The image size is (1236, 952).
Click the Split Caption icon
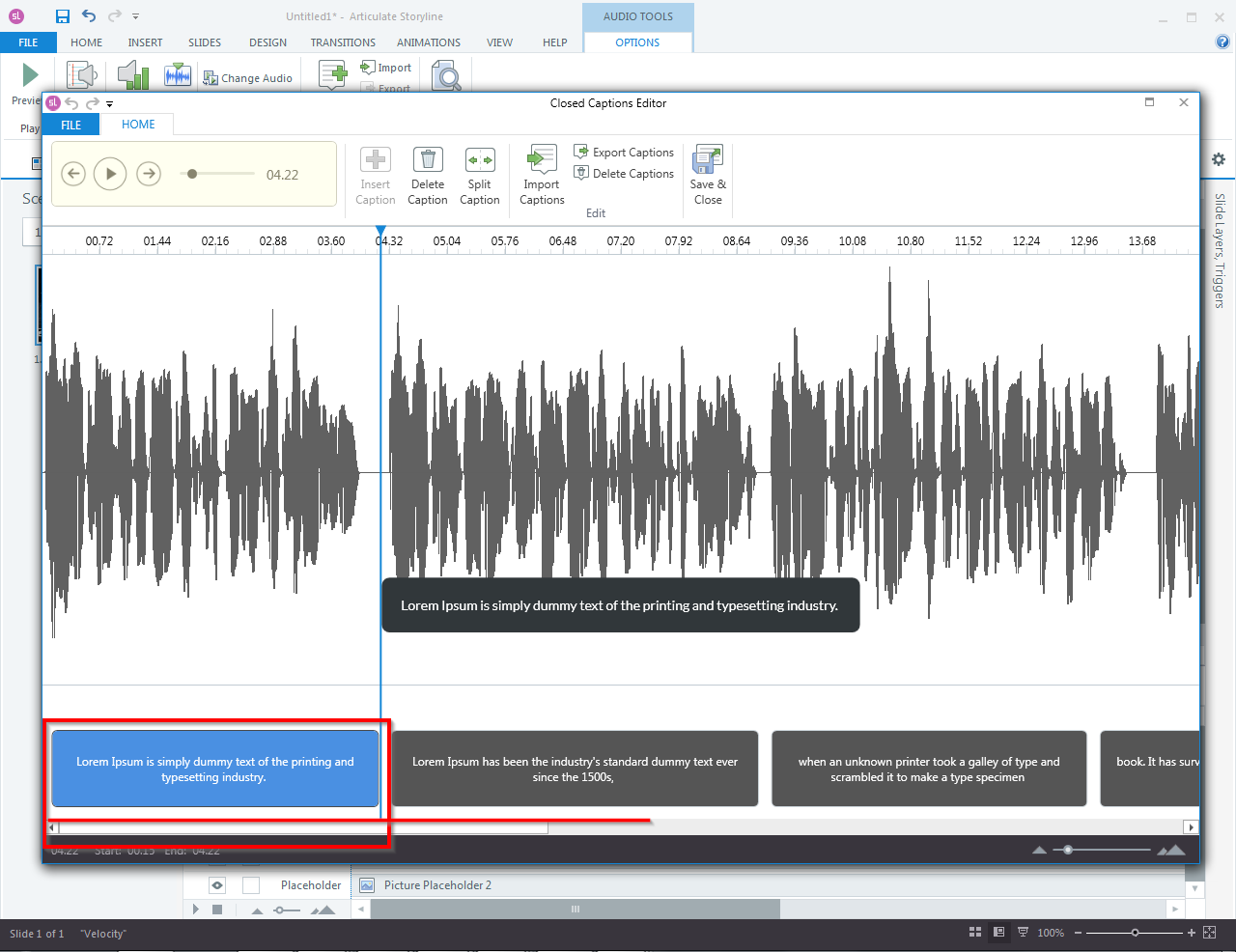(480, 159)
